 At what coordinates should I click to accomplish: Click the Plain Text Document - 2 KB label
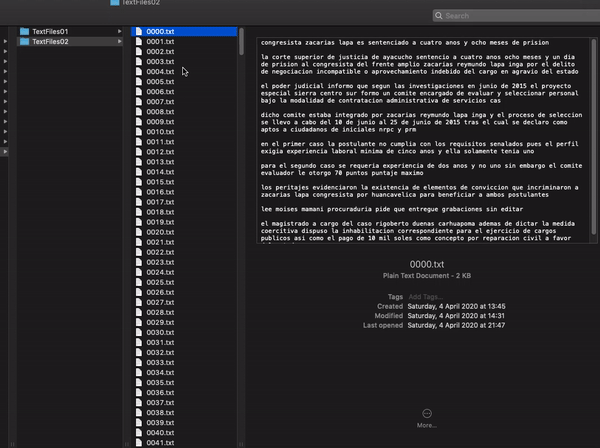point(427,275)
